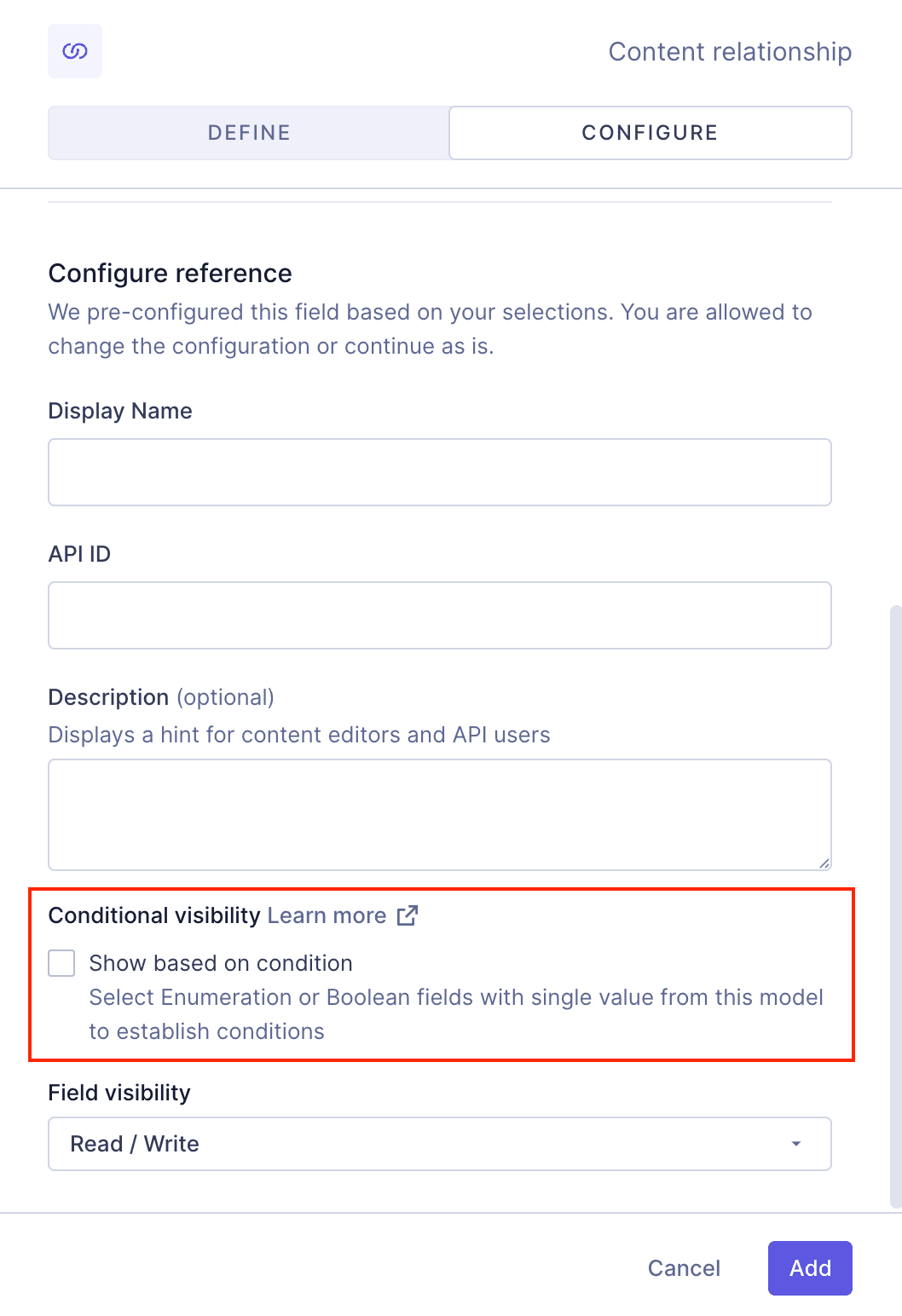Open the external link icon beside Learn more
The height and width of the screenshot is (1316, 902).
click(408, 915)
